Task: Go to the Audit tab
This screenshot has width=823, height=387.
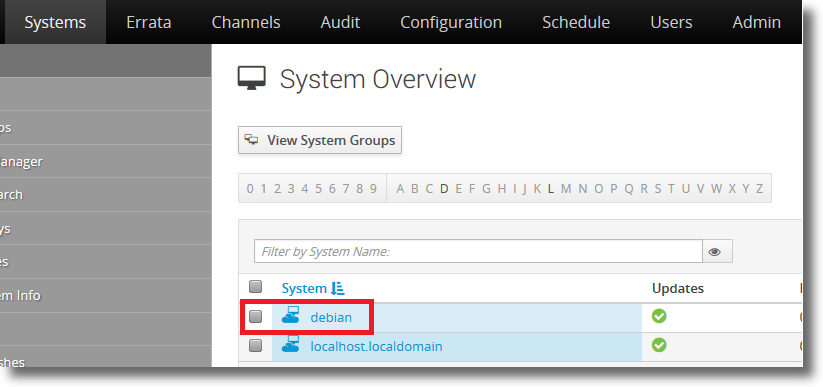Action: [x=340, y=22]
